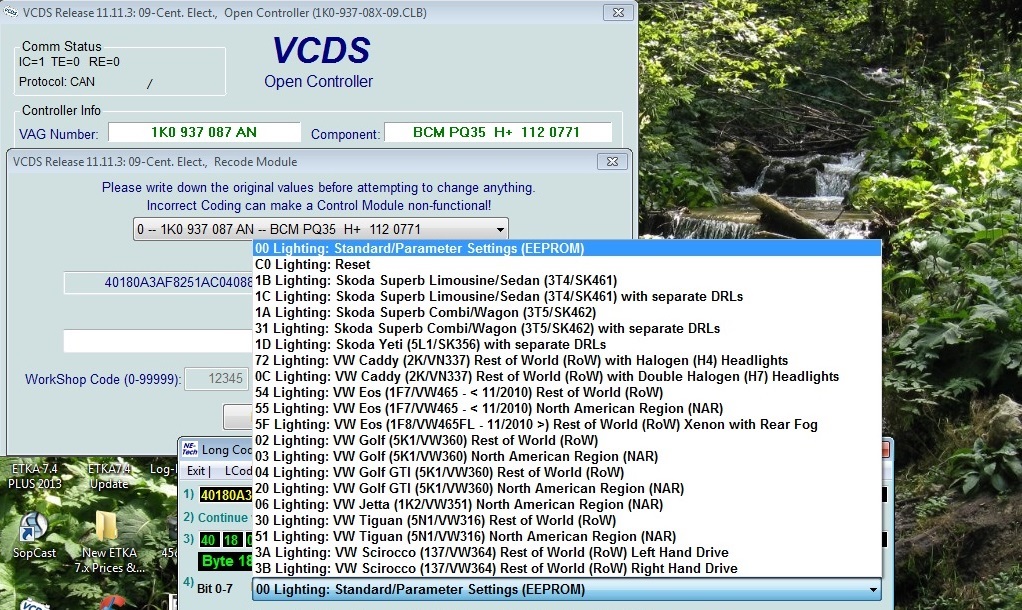Image resolution: width=1022 pixels, height=610 pixels.
Task: Click the green Byte 18 label
Action: pos(226,561)
